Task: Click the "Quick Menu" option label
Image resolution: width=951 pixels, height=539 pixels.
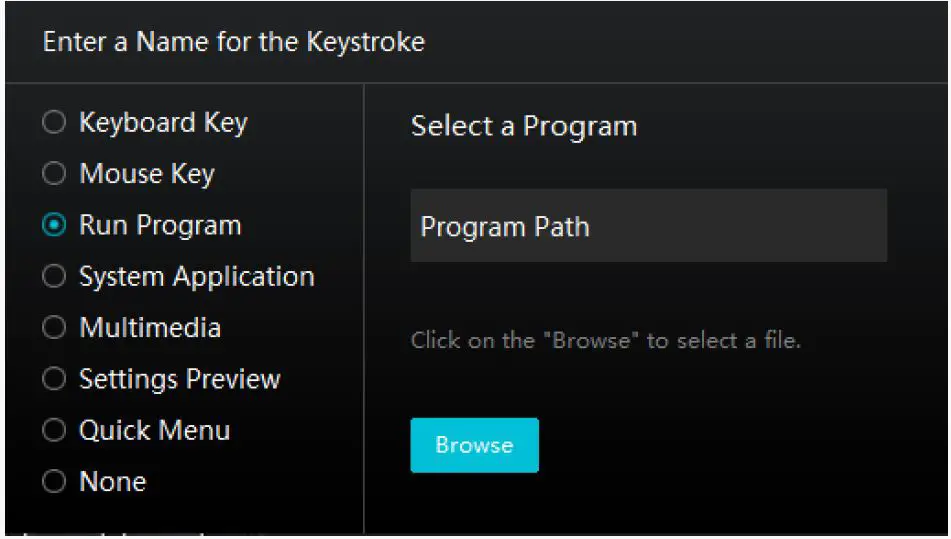Action: tap(155, 431)
